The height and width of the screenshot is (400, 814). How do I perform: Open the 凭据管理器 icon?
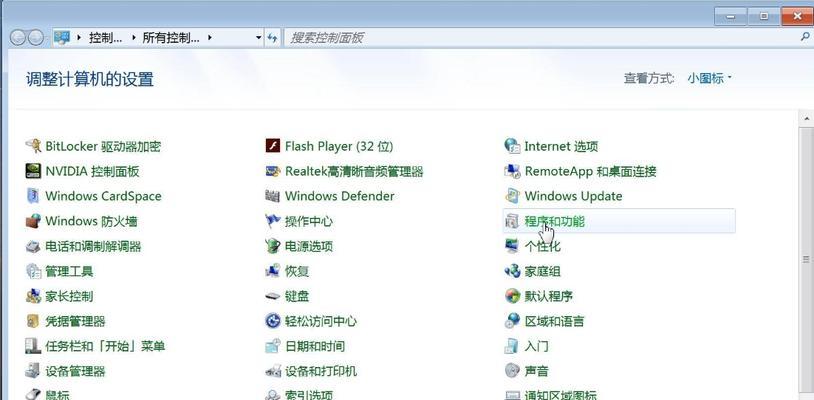point(33,321)
